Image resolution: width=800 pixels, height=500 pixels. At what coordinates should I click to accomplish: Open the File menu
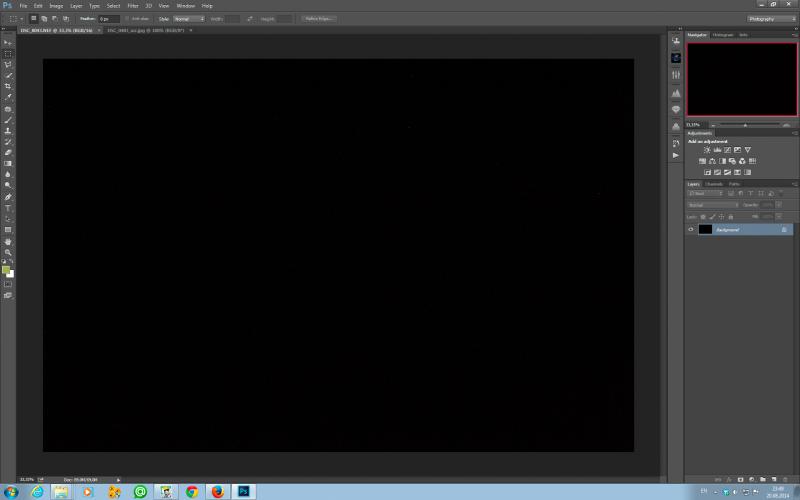tap(23, 6)
